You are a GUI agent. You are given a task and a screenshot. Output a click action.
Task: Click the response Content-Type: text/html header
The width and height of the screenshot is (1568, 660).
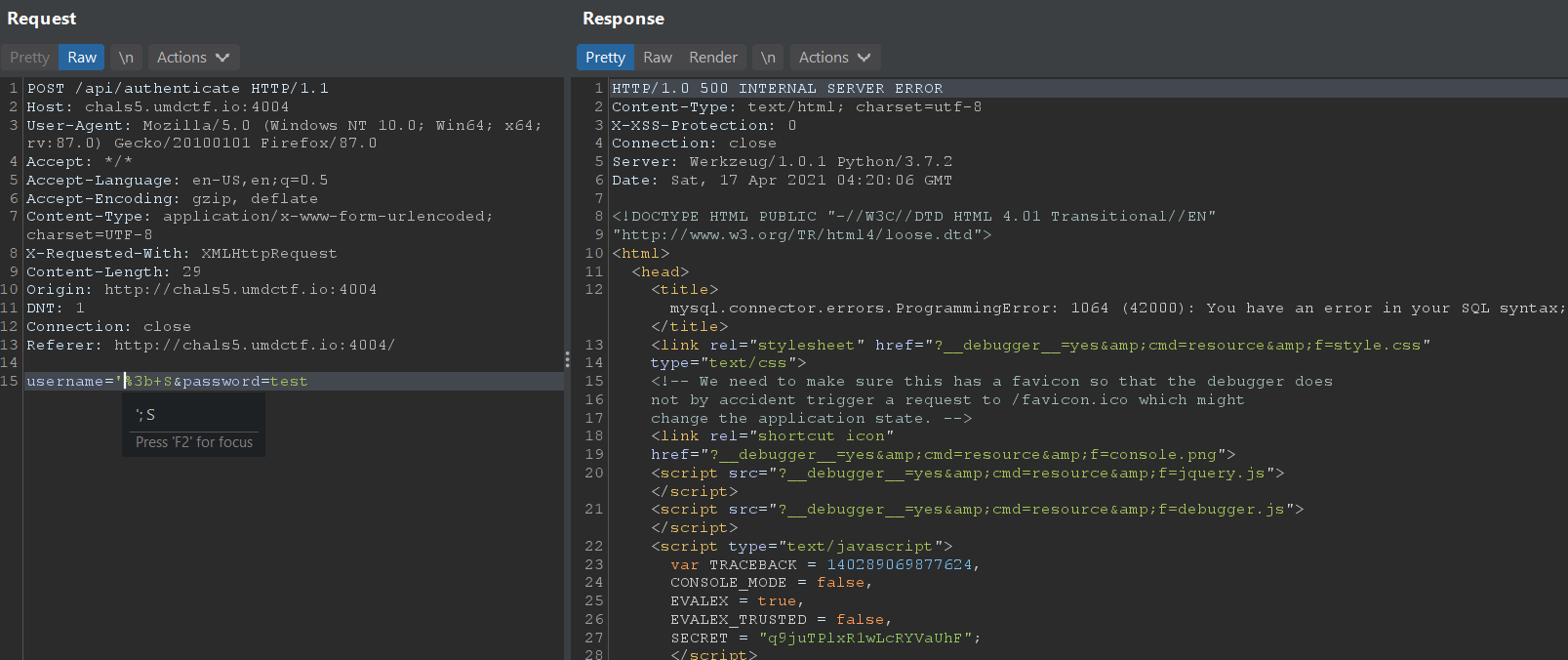pos(797,106)
